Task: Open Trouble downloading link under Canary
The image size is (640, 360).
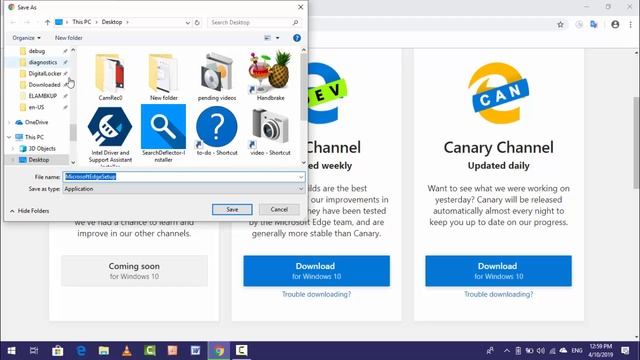Action: [498, 294]
